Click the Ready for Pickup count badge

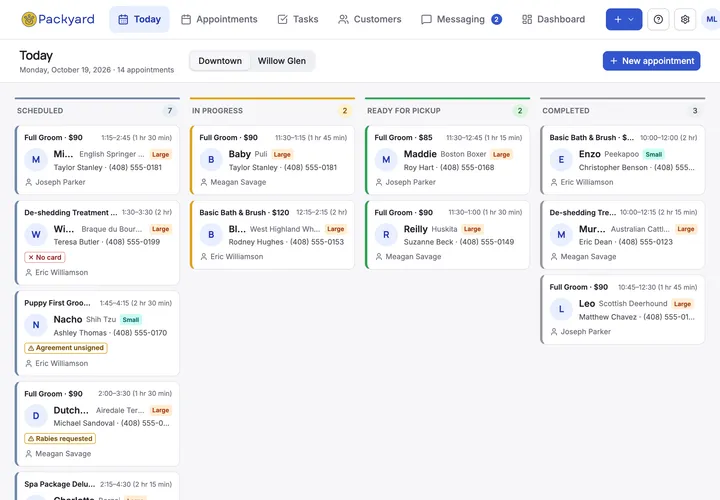click(x=520, y=111)
